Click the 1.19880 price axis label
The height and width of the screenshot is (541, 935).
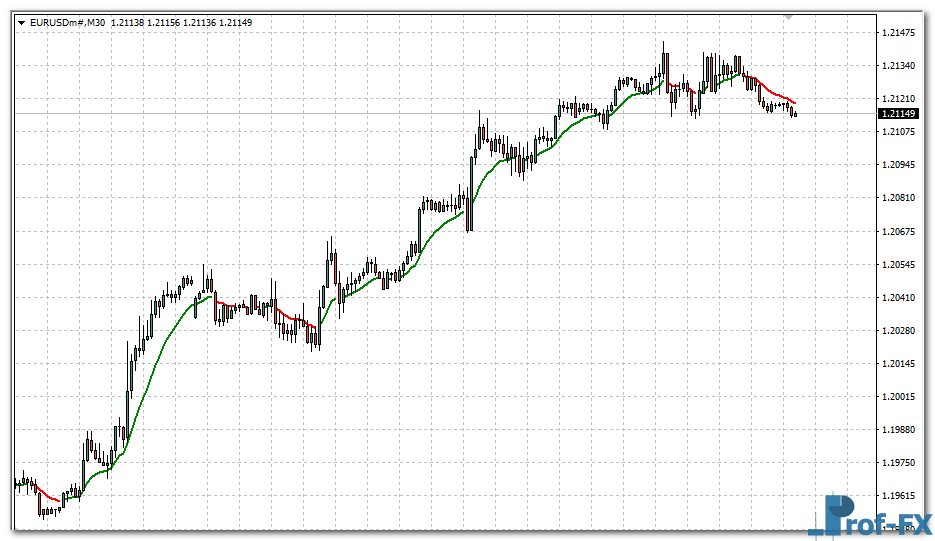[899, 430]
